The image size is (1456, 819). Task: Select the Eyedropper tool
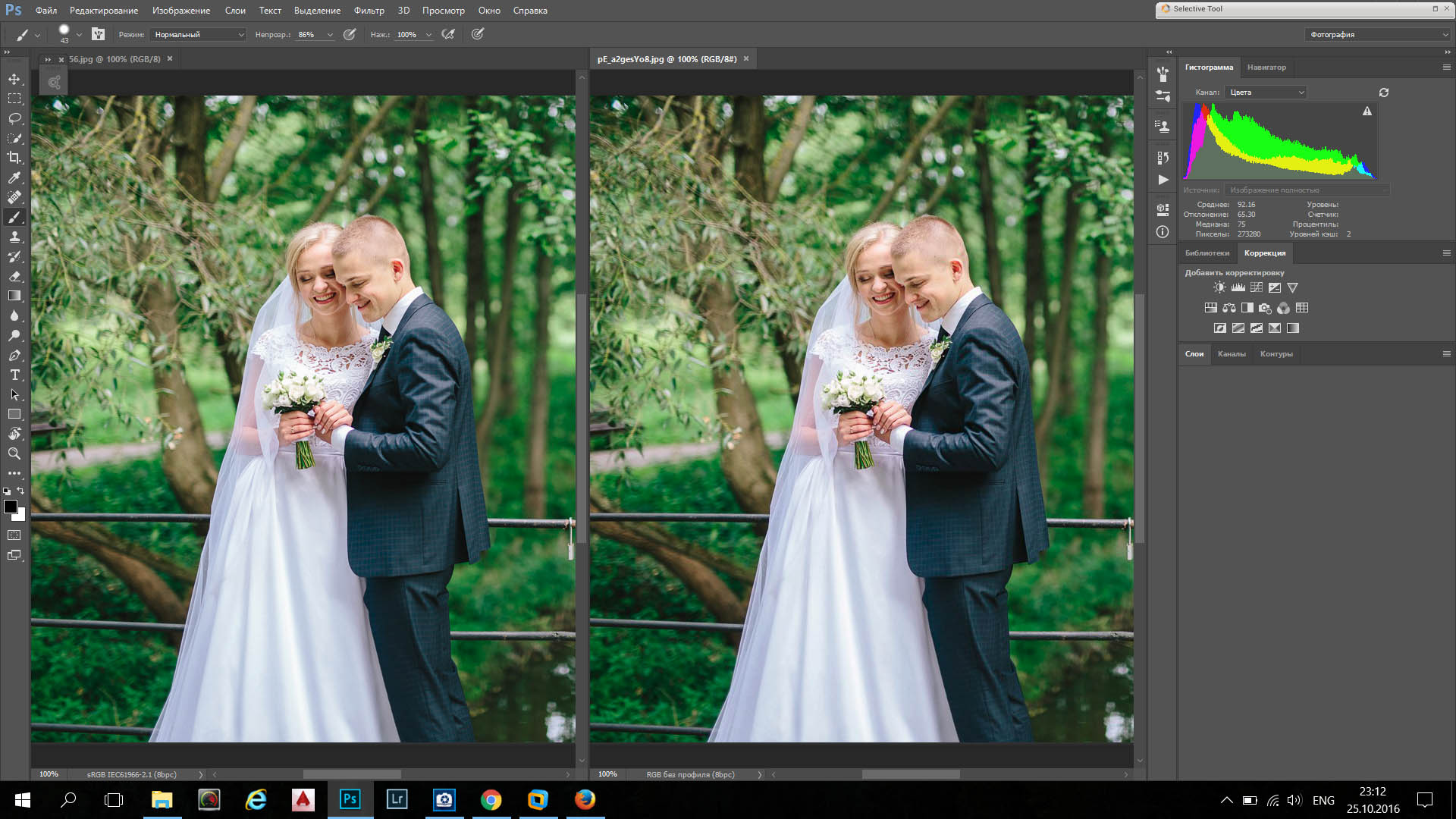[x=14, y=177]
